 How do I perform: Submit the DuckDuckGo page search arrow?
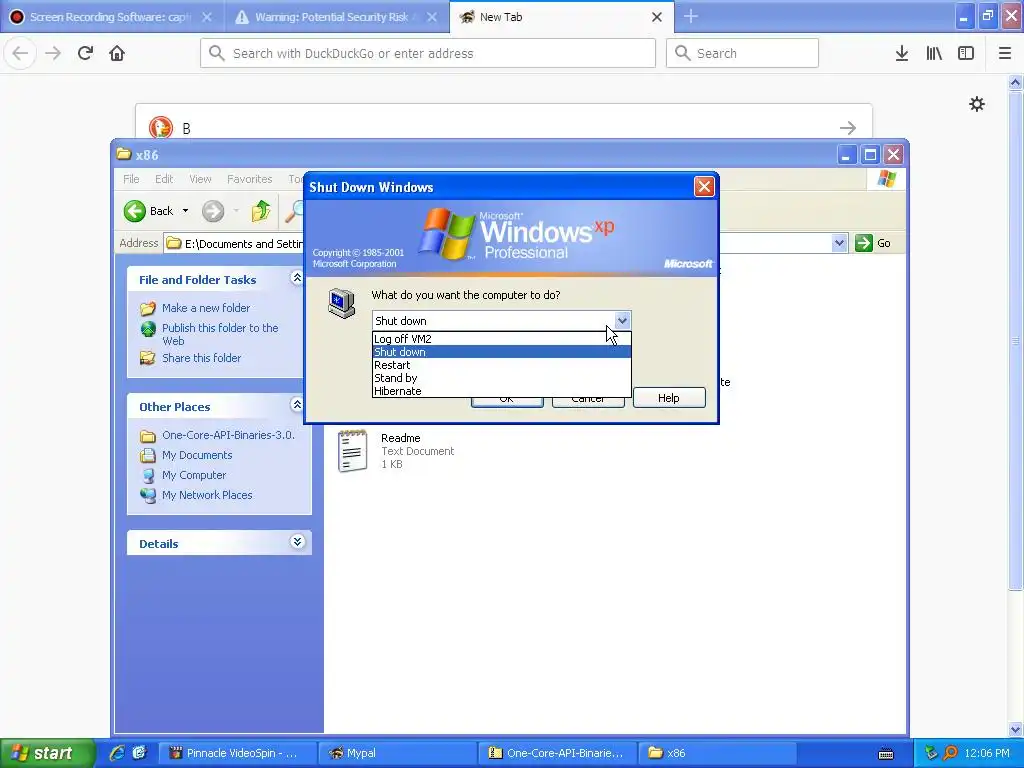[848, 128]
